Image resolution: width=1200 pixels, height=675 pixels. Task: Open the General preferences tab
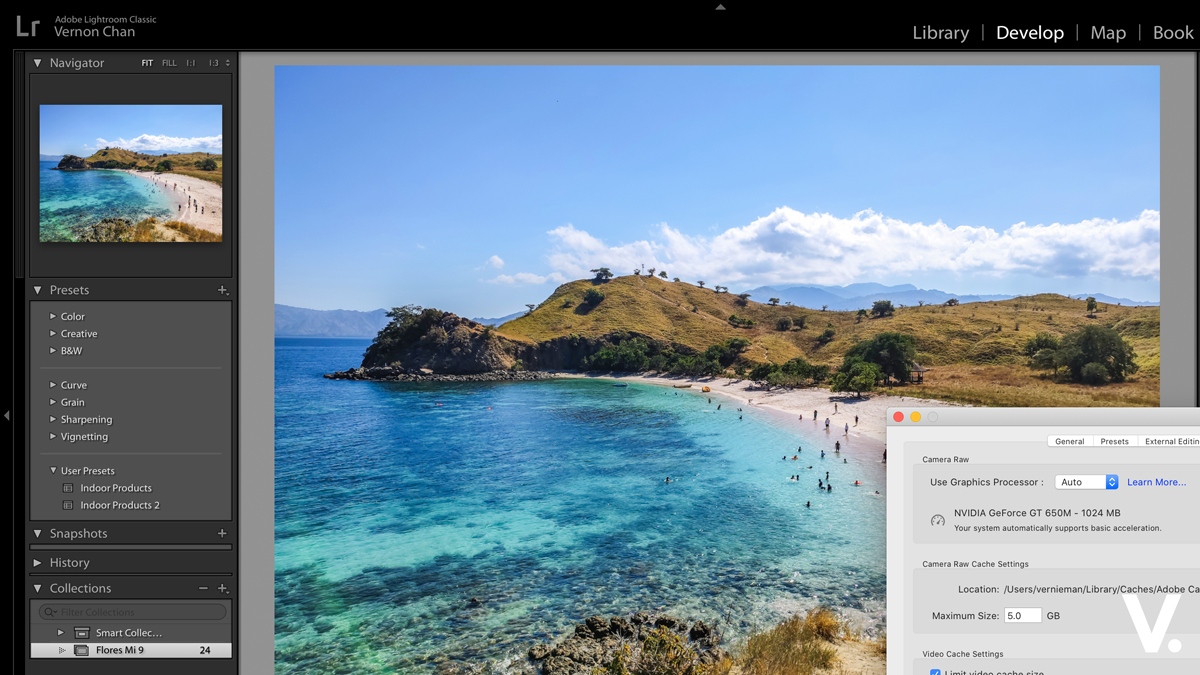click(x=1069, y=441)
